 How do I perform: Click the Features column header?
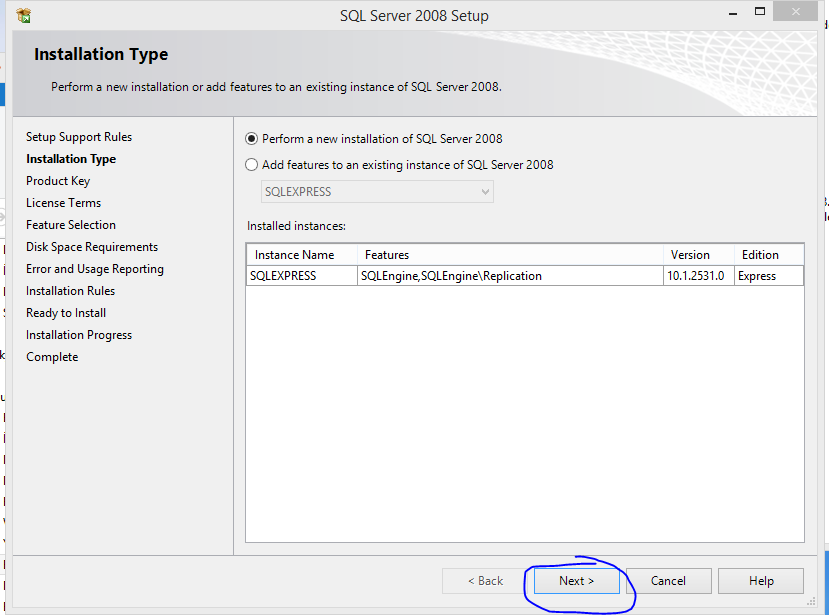coord(510,254)
